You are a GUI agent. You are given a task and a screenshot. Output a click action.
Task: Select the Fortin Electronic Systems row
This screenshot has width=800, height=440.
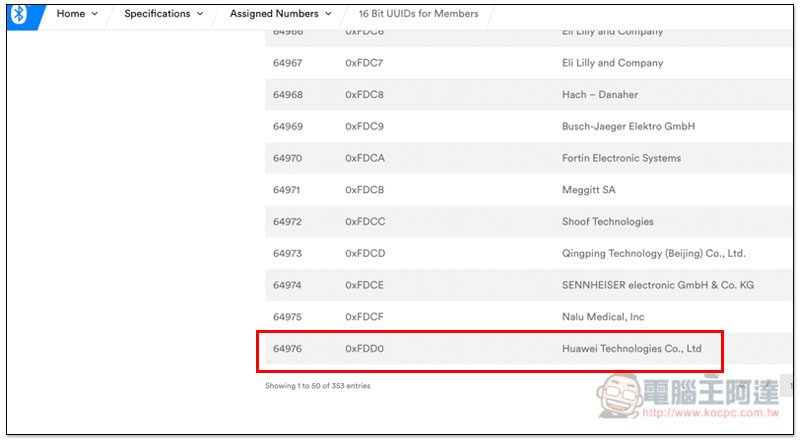point(621,158)
